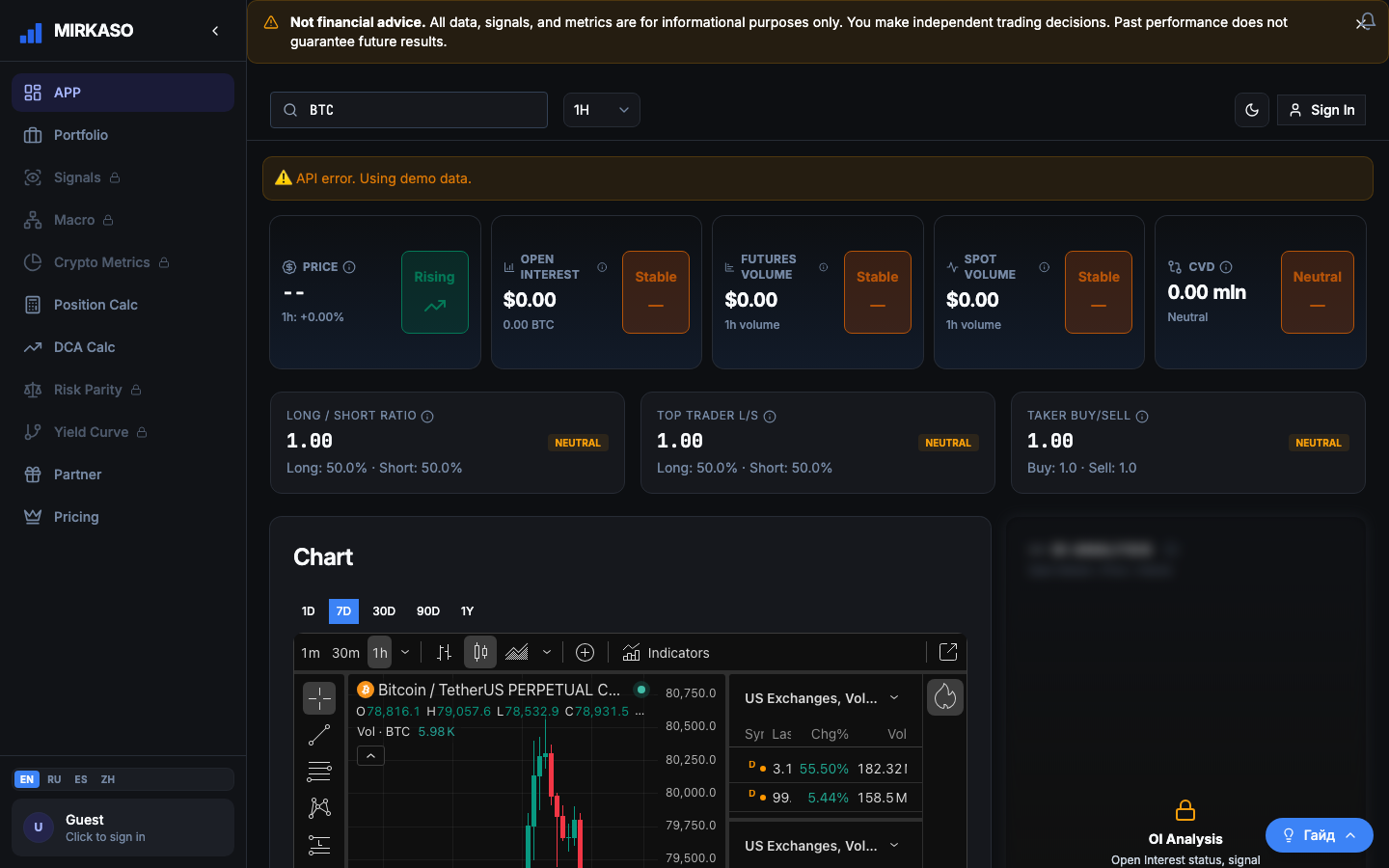Select the Fibonacci retracement tool

319,772
